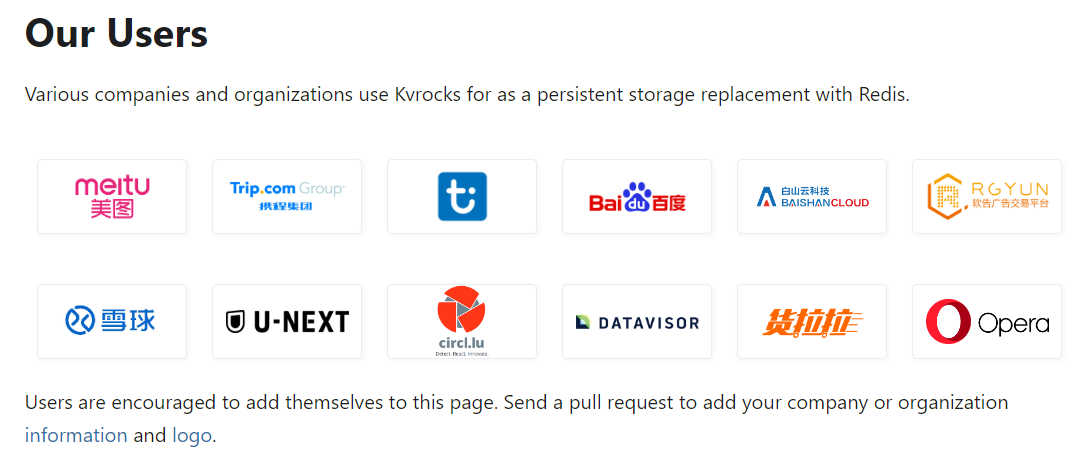The width and height of the screenshot is (1092, 469).
Task: Click the Baidu paw logo card
Action: pyautogui.click(x=637, y=197)
